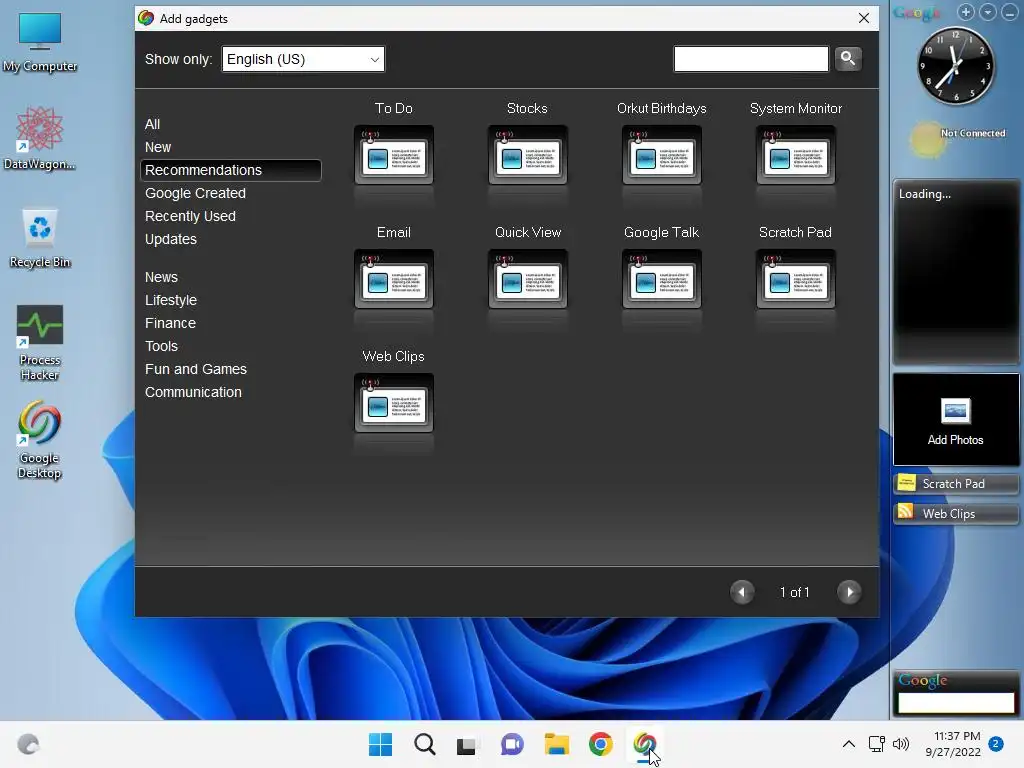Select the Scratch Pad gadget icon in dialog
Screen dimensions: 1024x768
point(795,279)
